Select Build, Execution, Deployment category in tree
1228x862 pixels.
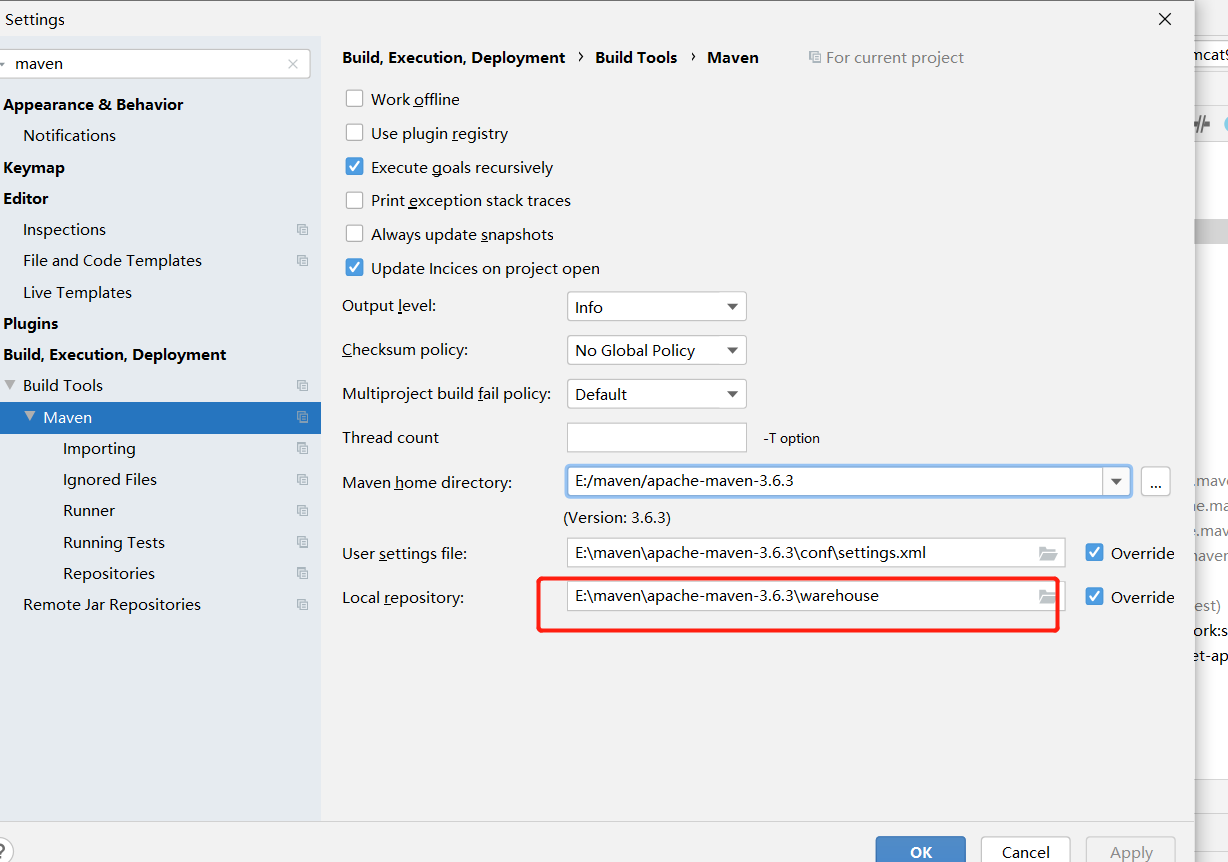pos(115,355)
